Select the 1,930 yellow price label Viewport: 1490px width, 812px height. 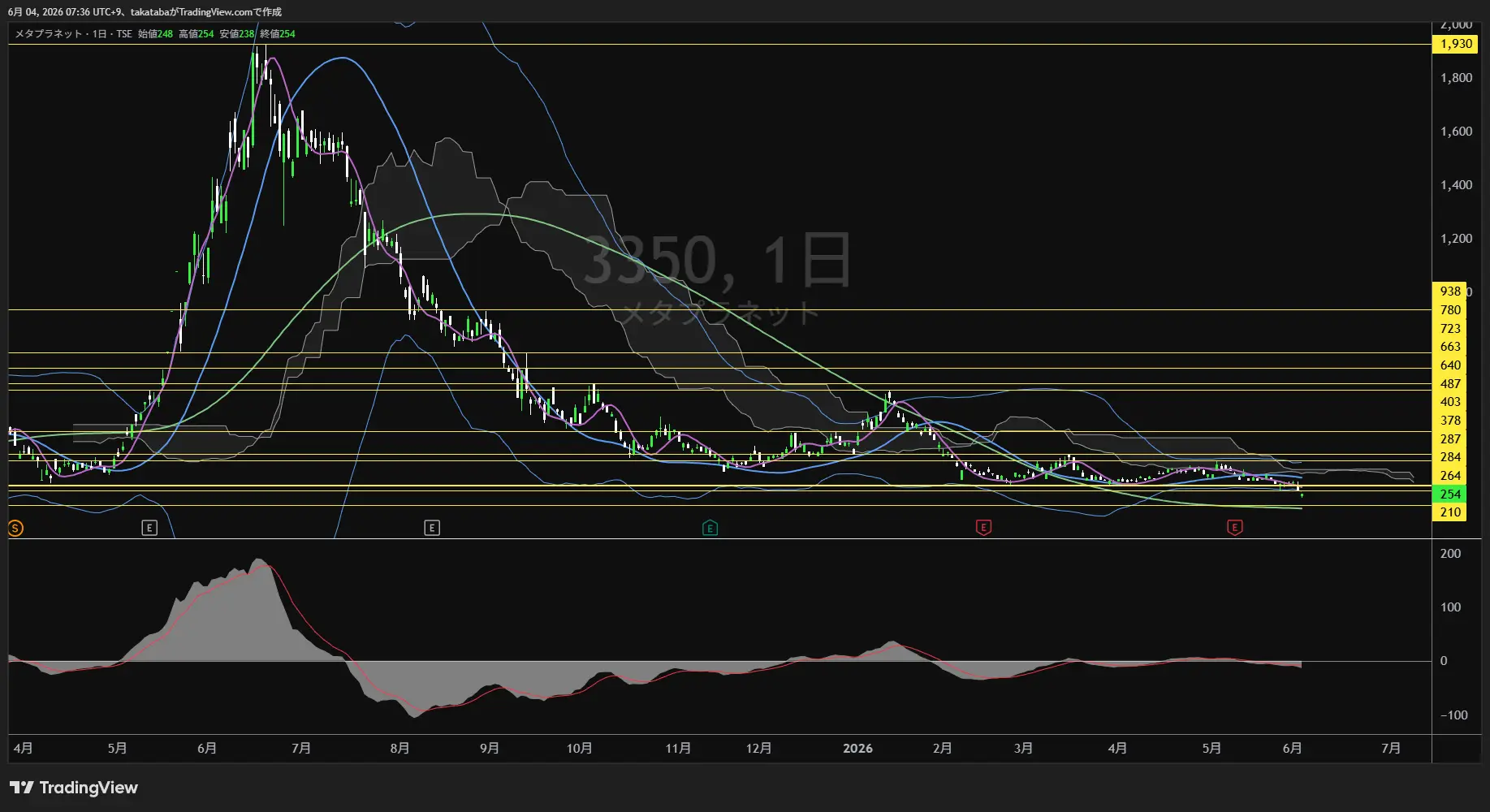click(x=1456, y=44)
